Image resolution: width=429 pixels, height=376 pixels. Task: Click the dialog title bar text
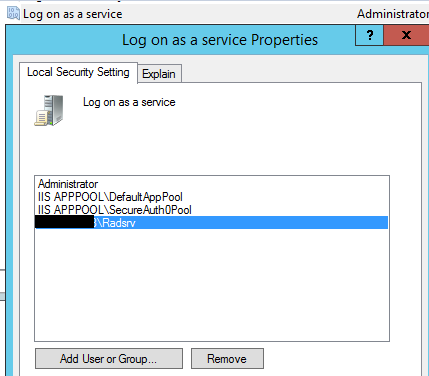click(220, 40)
